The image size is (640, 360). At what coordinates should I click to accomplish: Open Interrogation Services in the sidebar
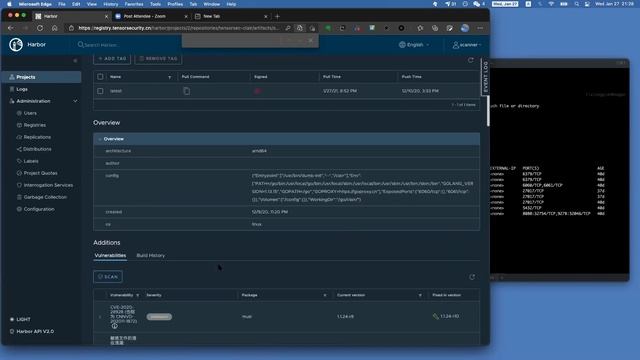point(48,185)
